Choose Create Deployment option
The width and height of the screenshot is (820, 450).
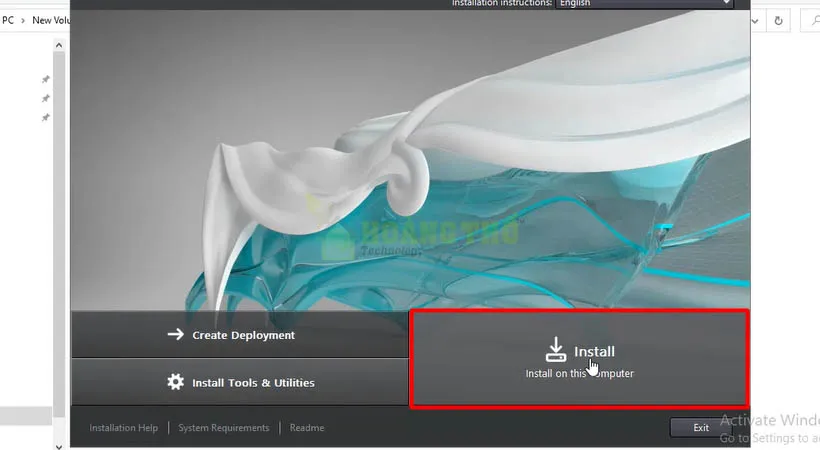(x=240, y=335)
